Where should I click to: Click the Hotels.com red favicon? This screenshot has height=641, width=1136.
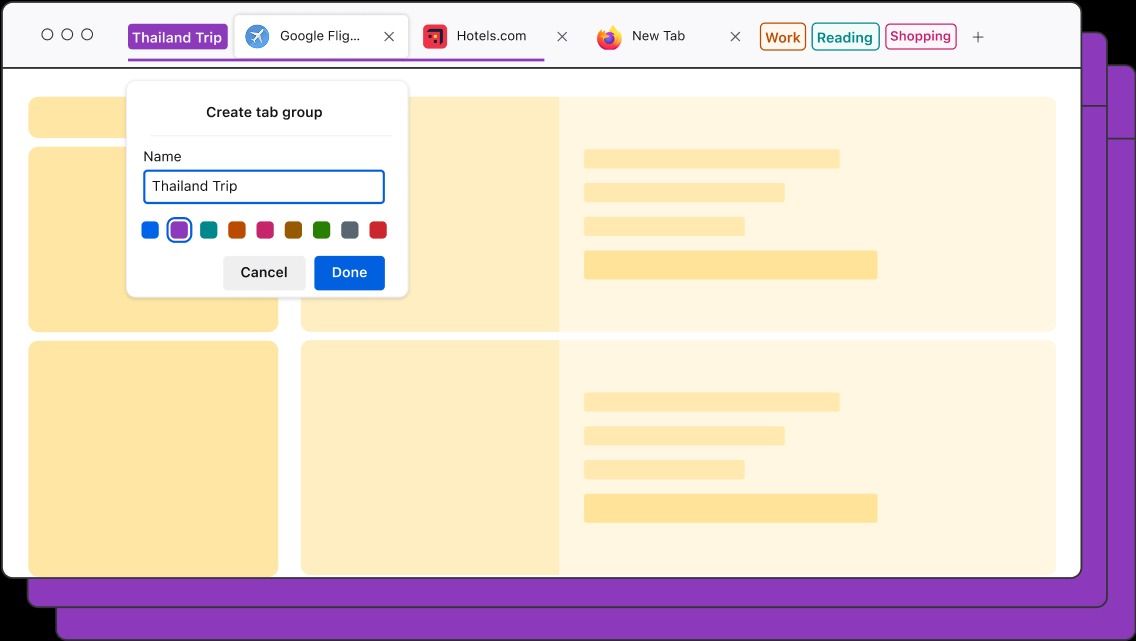435,37
